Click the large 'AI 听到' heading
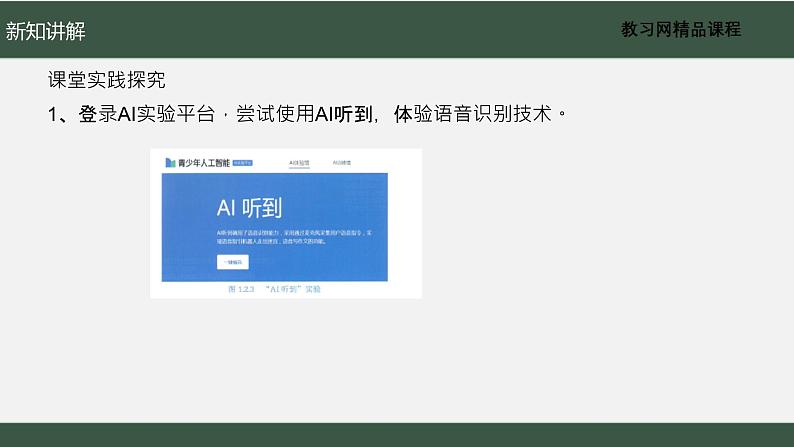This screenshot has width=794, height=447. tap(249, 207)
